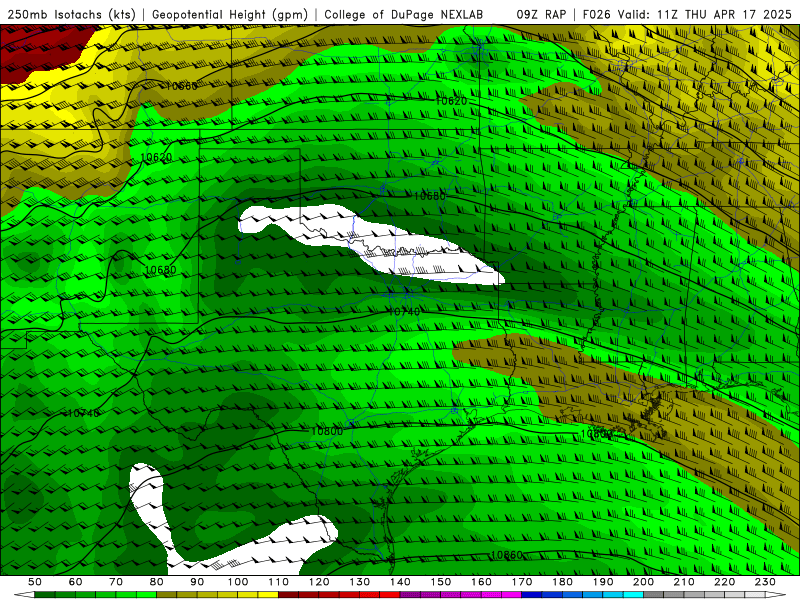Click the 'College of DuPage NEXLAB' credit text
800x600 pixels.
coord(404,15)
